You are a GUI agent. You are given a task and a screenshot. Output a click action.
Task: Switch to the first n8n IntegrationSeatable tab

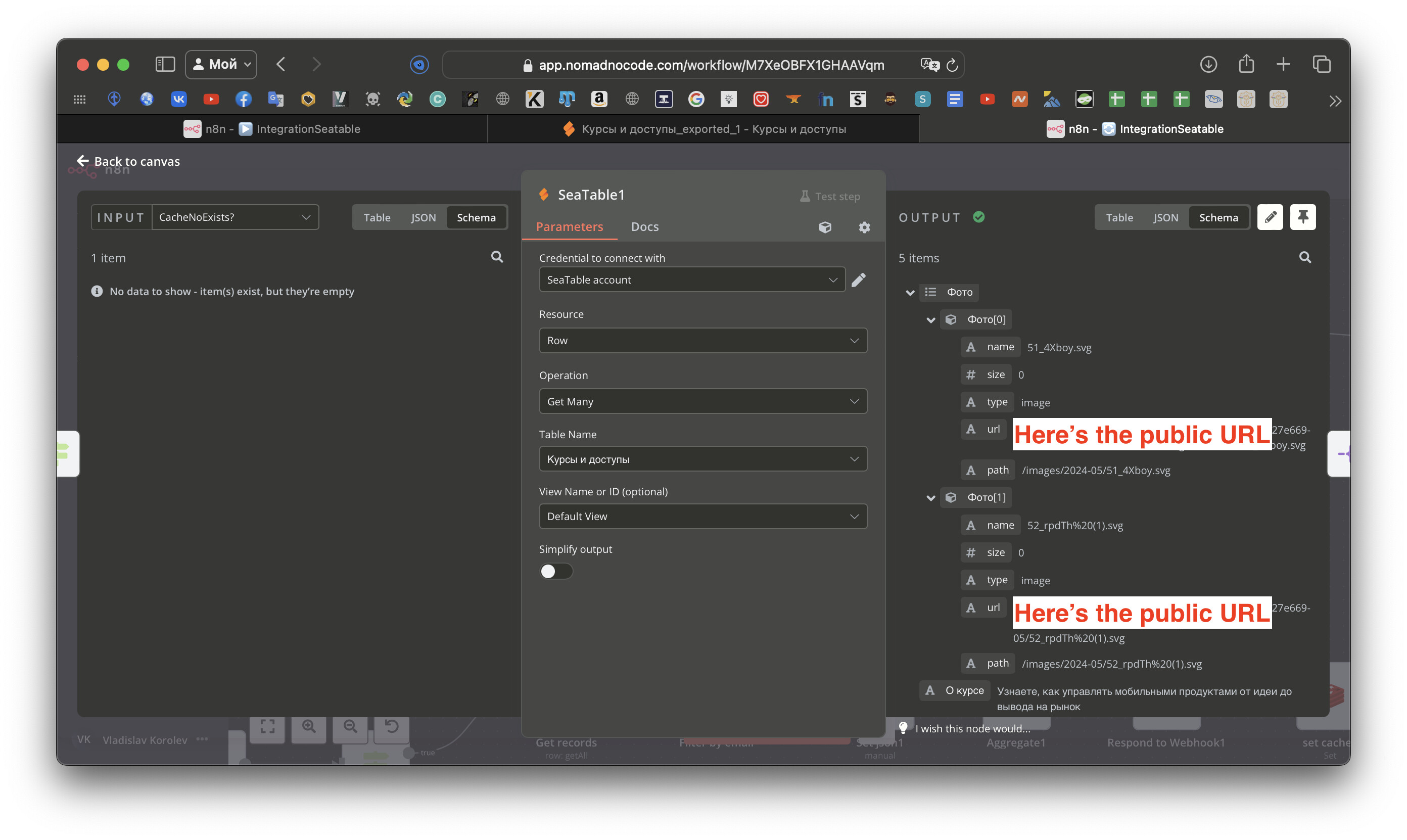272,129
